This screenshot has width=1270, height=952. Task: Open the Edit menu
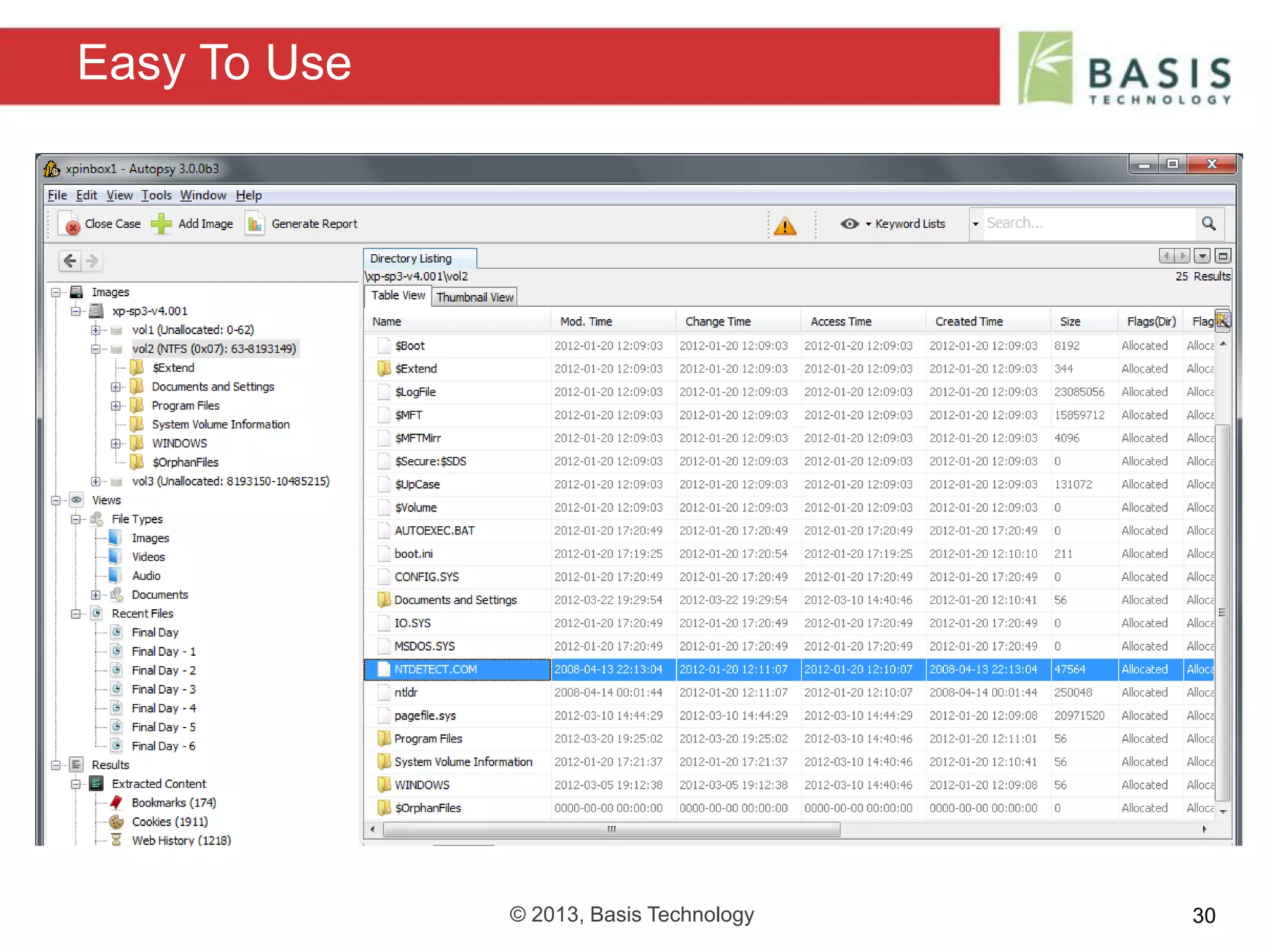(x=86, y=195)
